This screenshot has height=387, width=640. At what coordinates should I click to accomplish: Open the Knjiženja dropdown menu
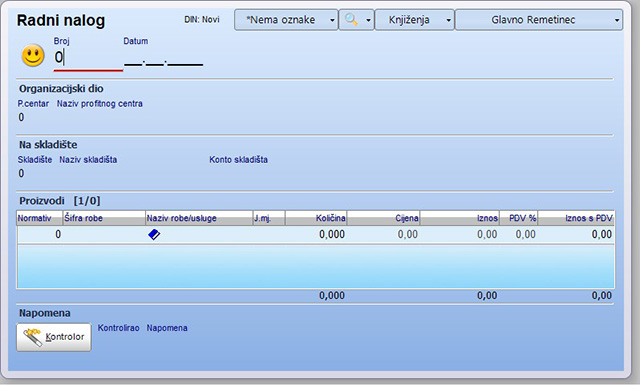pos(414,20)
